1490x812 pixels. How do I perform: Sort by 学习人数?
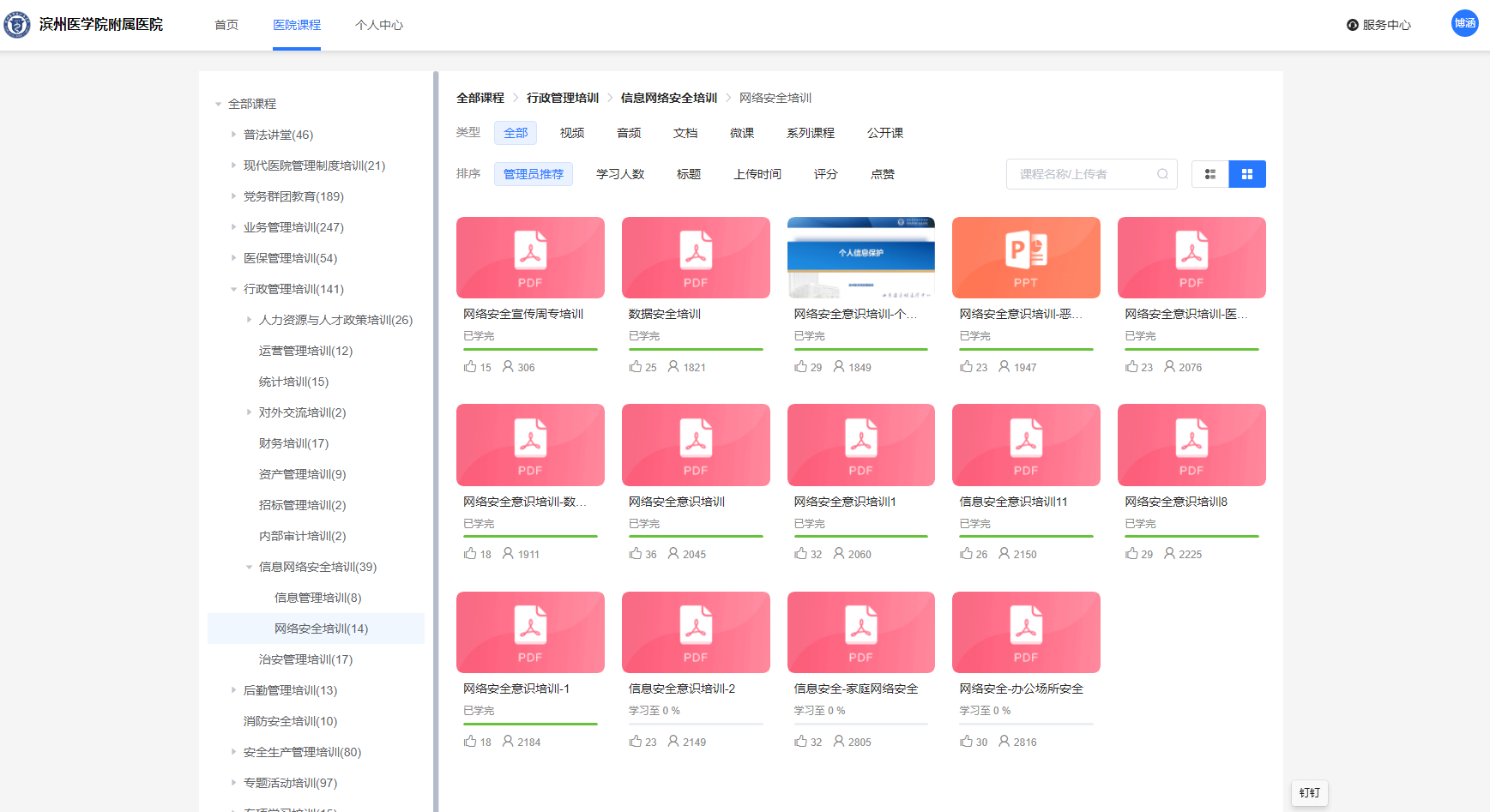[x=620, y=174]
